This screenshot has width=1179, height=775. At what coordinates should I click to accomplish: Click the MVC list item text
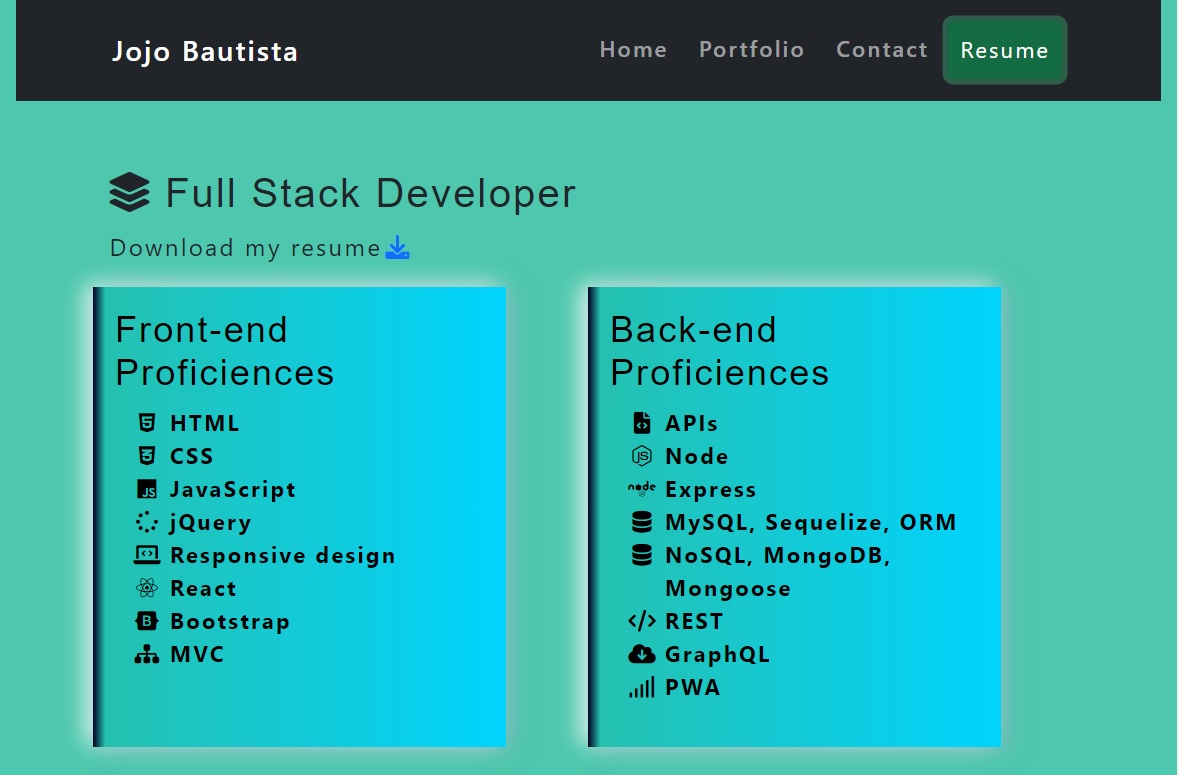[197, 655]
